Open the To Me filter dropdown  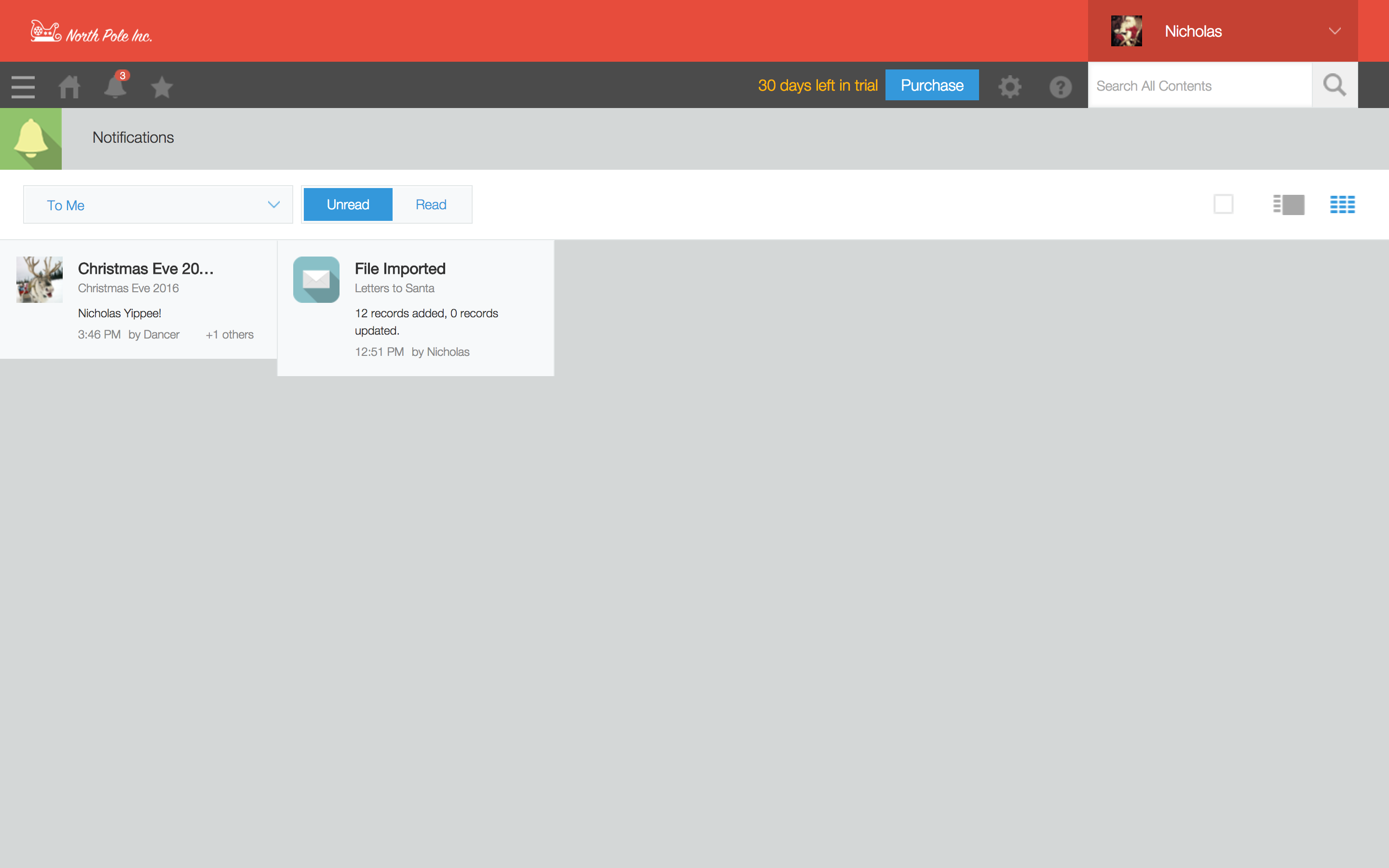pos(158,204)
